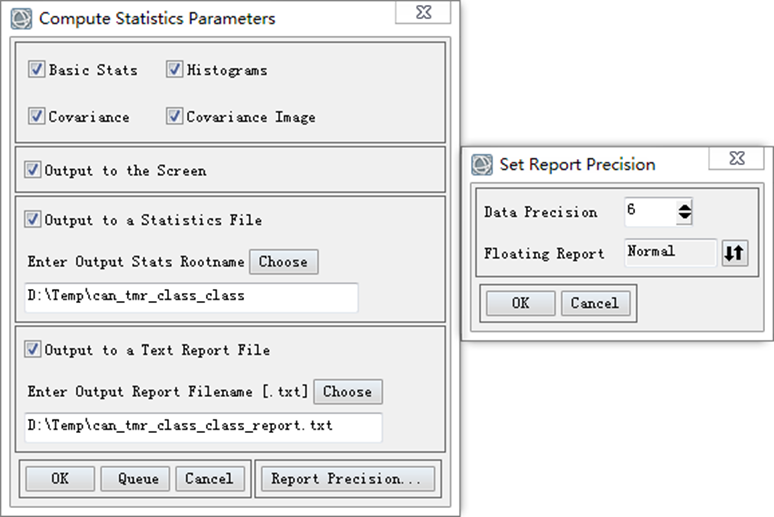Toggle the Histograms checkbox
The width and height of the screenshot is (774, 517).
coord(175,70)
